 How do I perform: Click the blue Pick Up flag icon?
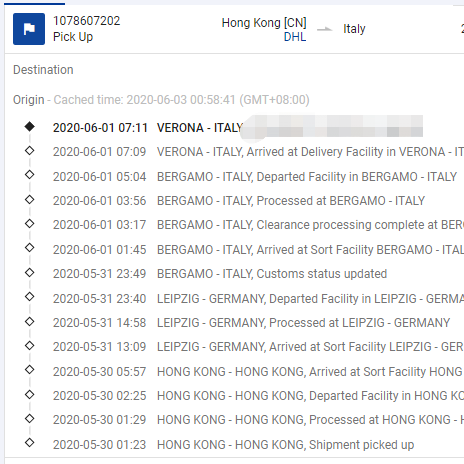29,29
